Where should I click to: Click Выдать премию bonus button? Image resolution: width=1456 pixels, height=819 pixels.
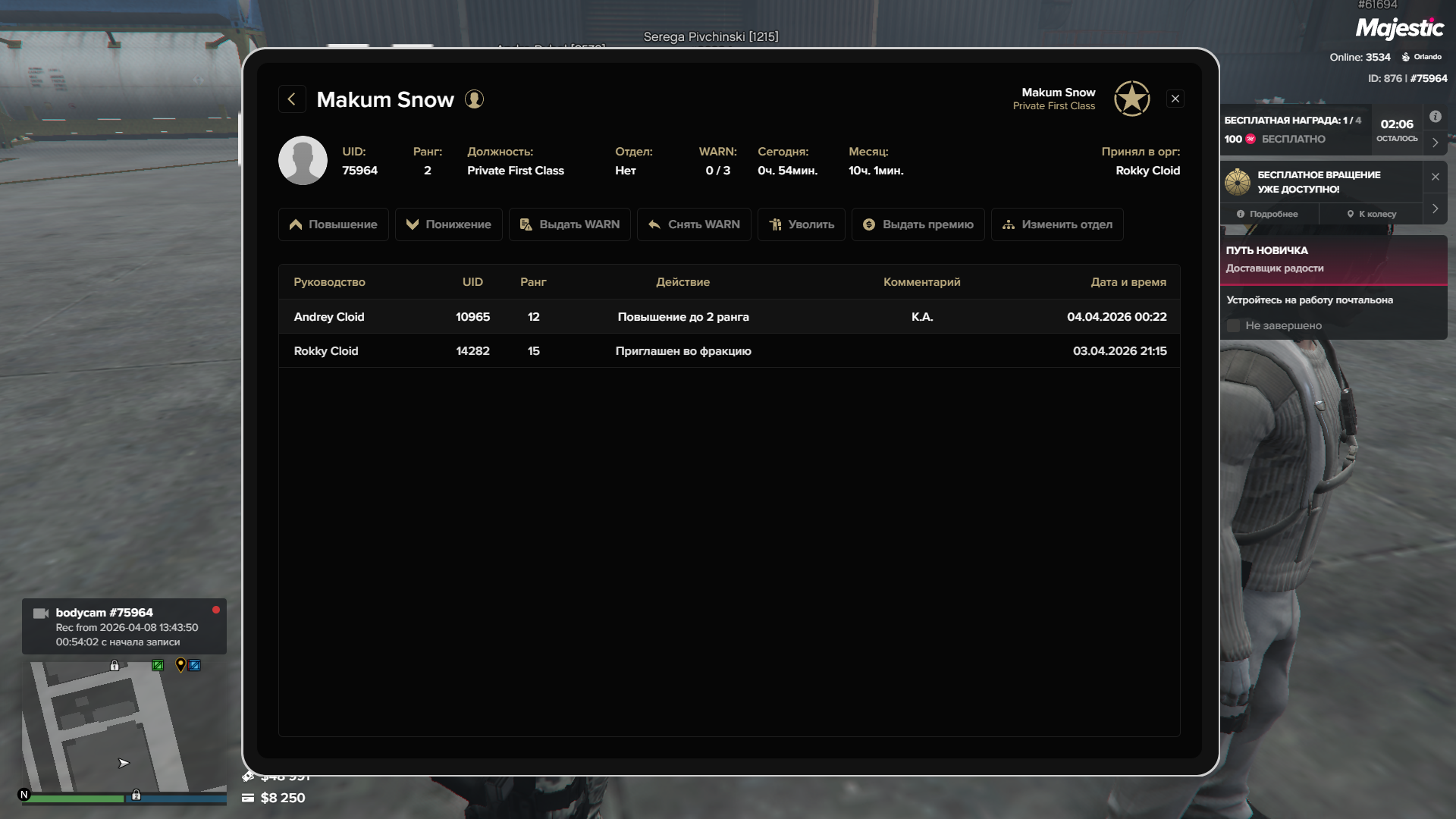[x=918, y=224]
